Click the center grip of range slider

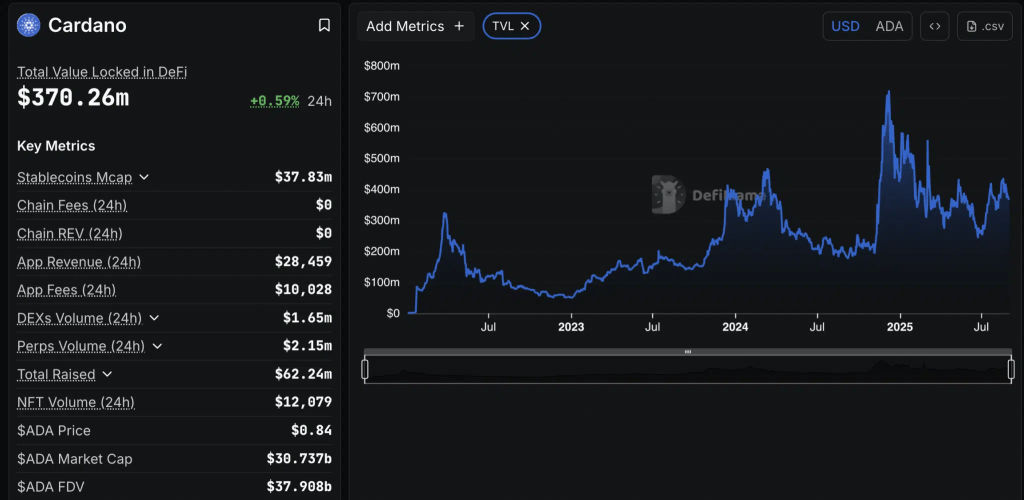(x=688, y=352)
